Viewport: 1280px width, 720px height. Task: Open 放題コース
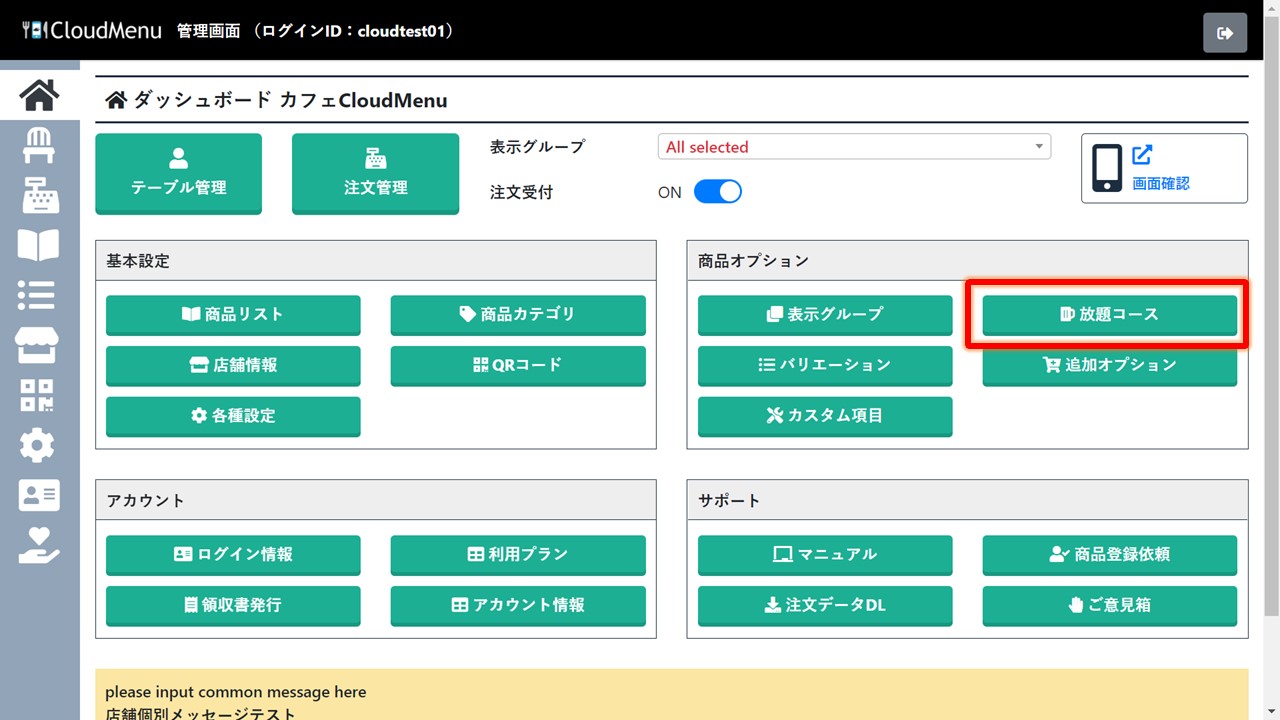tap(1110, 314)
